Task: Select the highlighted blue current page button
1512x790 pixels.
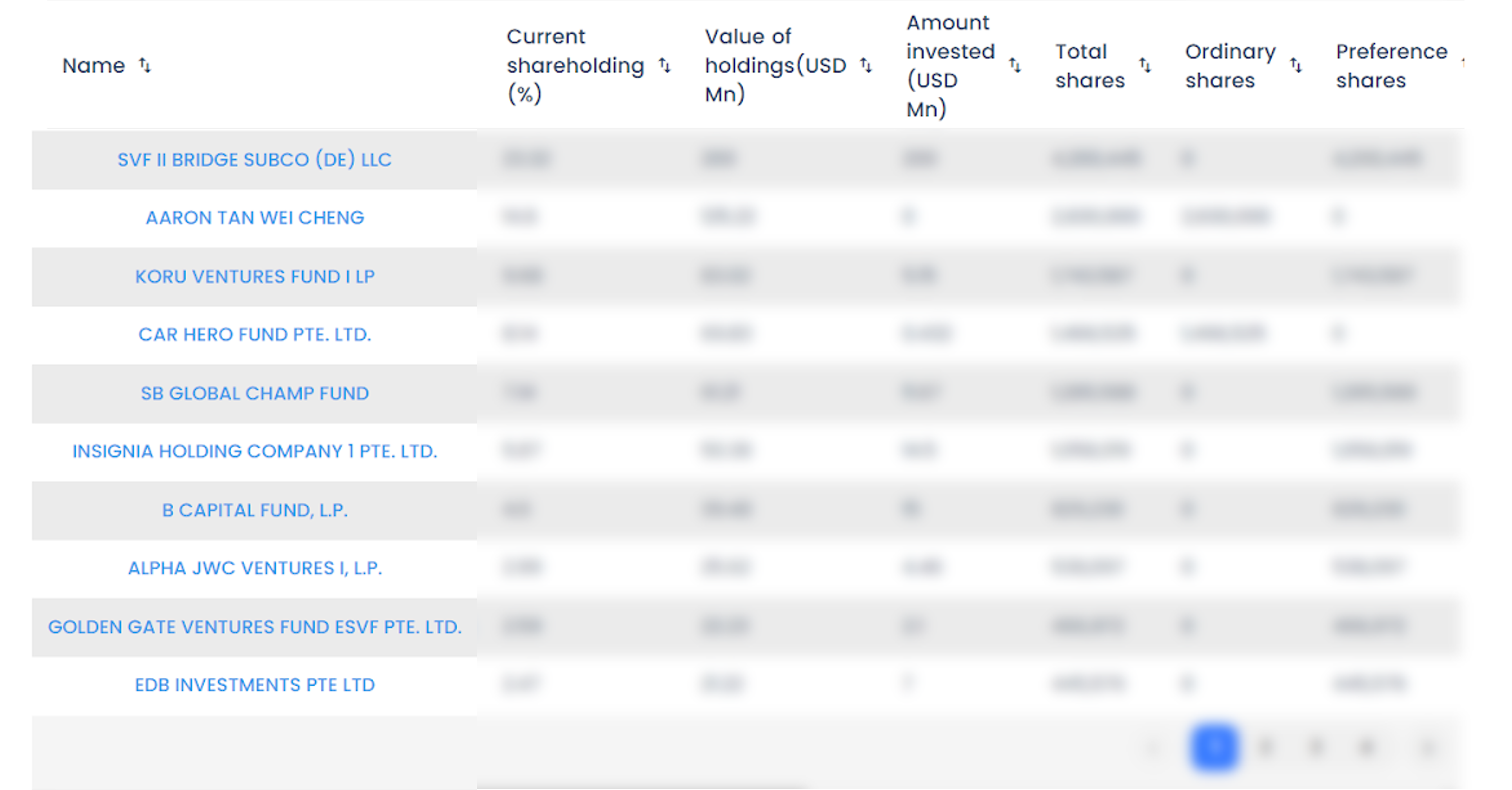Action: (x=1214, y=747)
